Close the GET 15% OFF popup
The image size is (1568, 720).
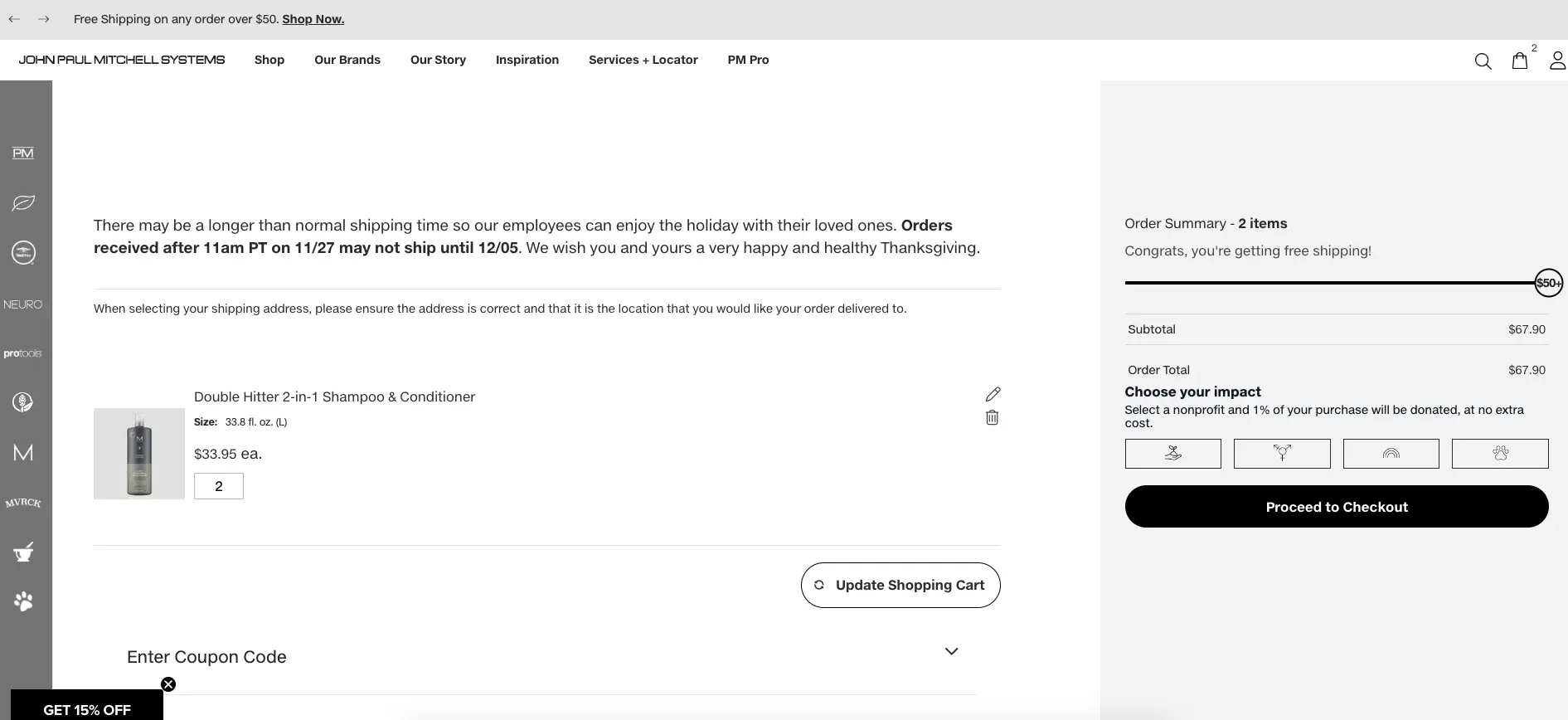coord(168,684)
